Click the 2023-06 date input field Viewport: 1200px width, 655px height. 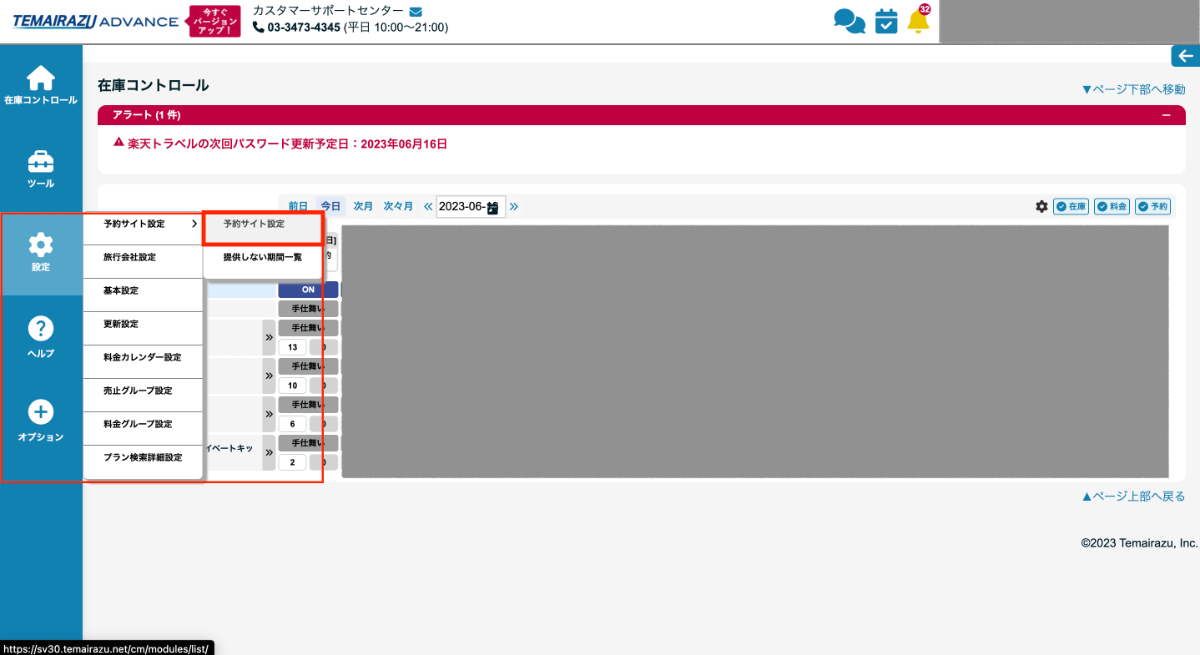pyautogui.click(x=461, y=207)
